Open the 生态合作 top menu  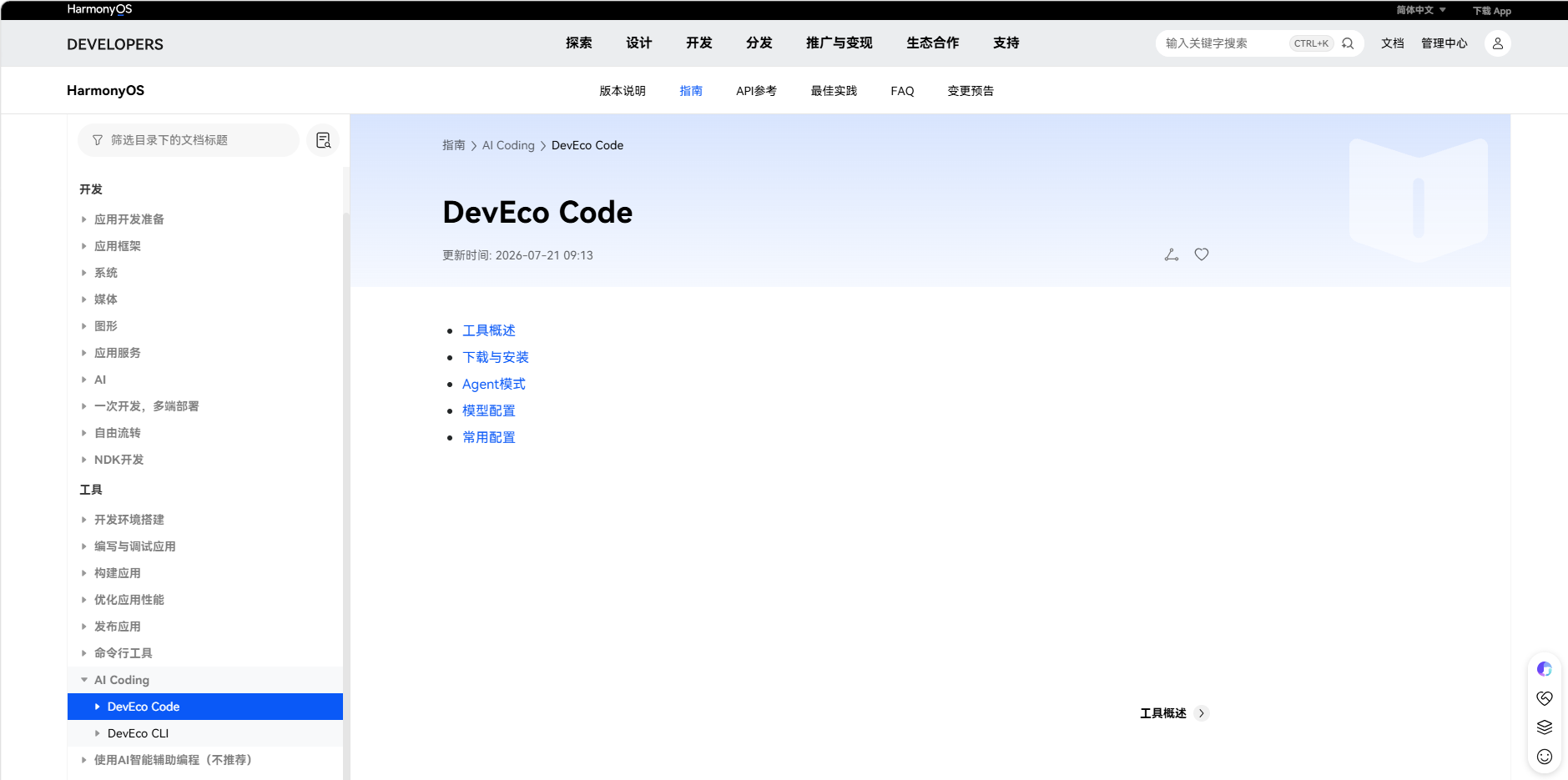[932, 43]
